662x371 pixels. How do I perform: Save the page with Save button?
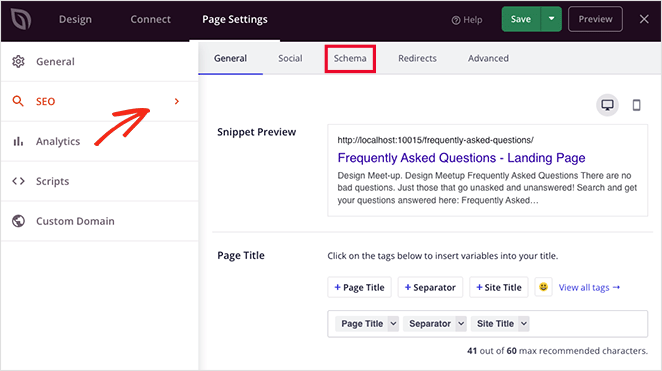521,19
